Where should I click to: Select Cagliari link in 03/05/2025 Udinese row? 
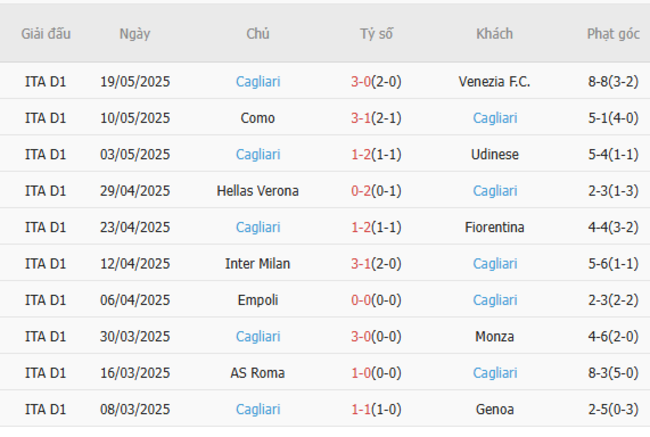pos(258,154)
